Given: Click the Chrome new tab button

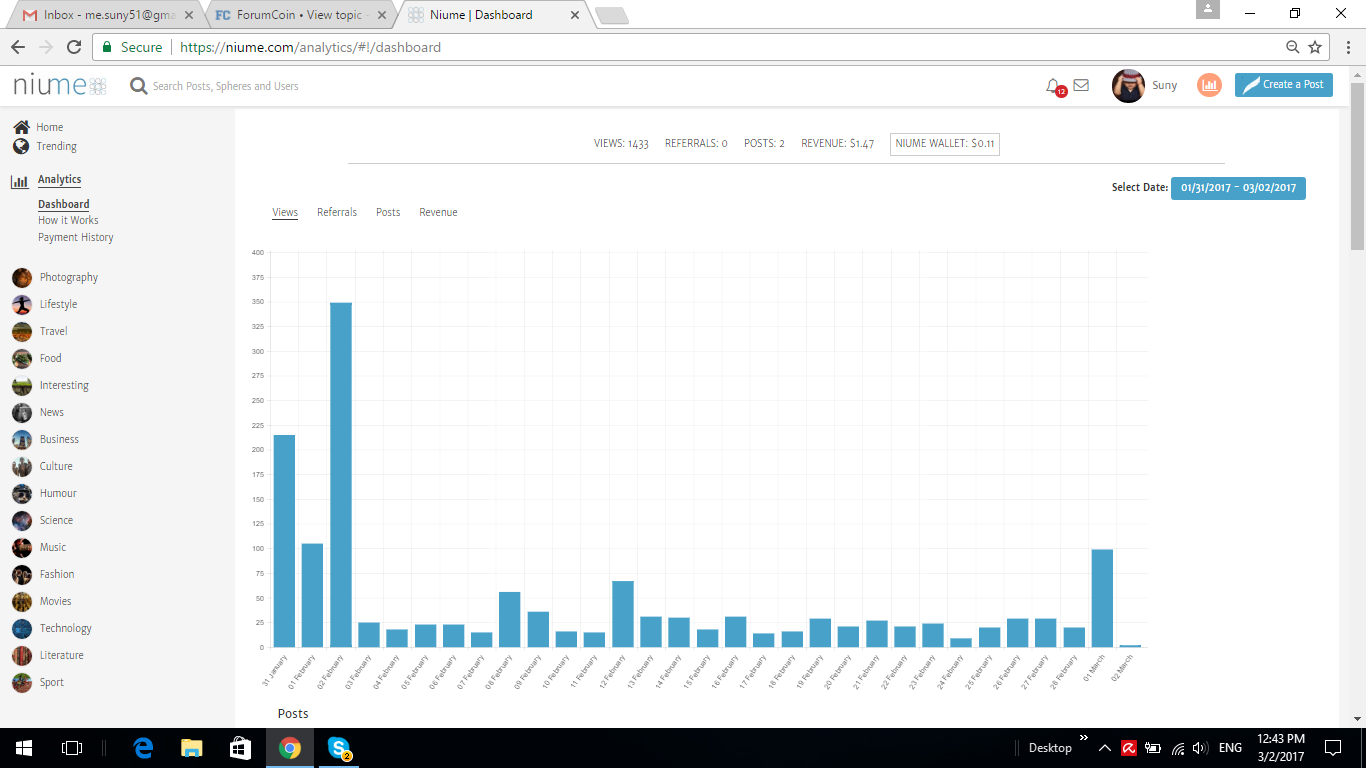Looking at the screenshot, I should point(611,16).
